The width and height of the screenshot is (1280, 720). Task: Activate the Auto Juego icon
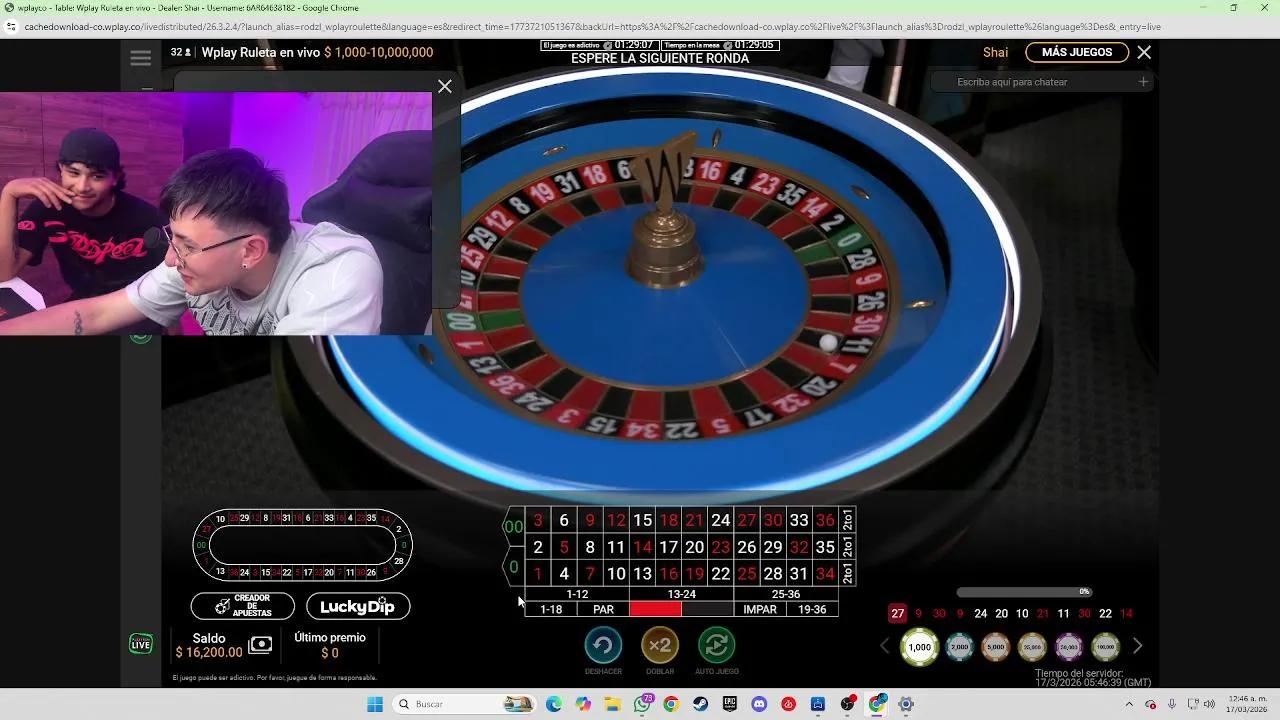pos(716,645)
